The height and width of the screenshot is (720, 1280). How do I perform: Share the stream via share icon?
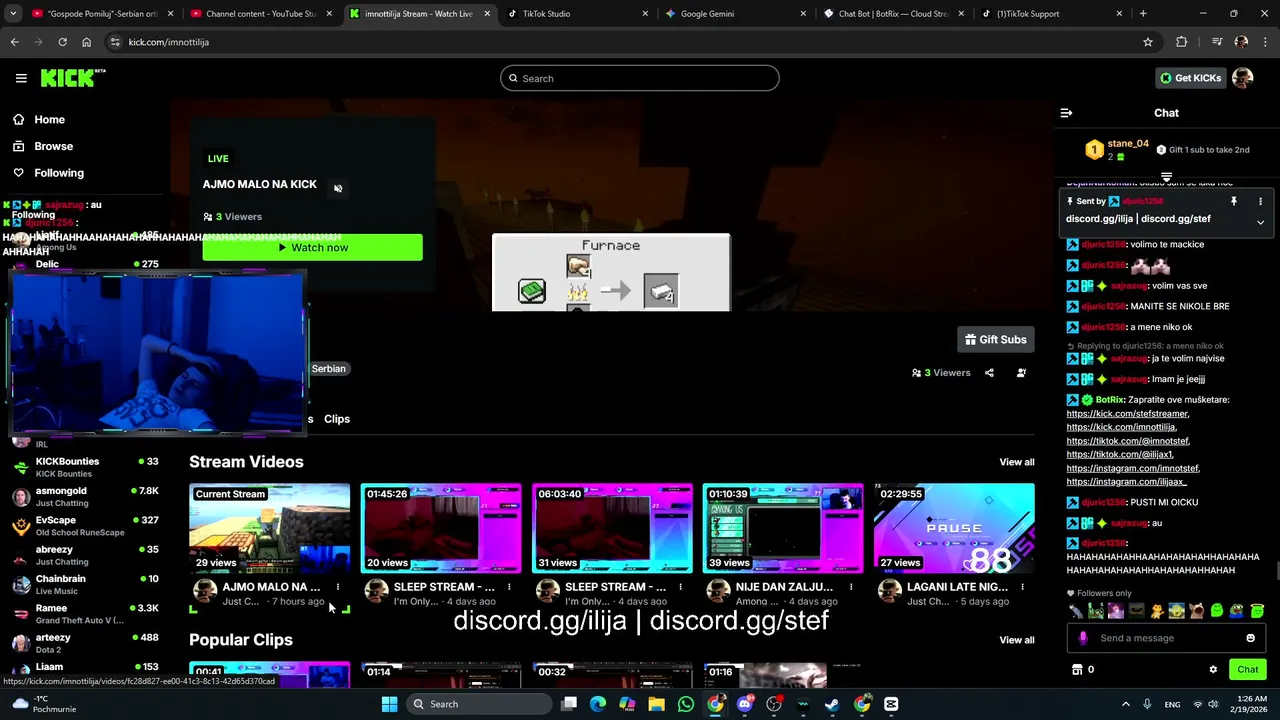989,373
